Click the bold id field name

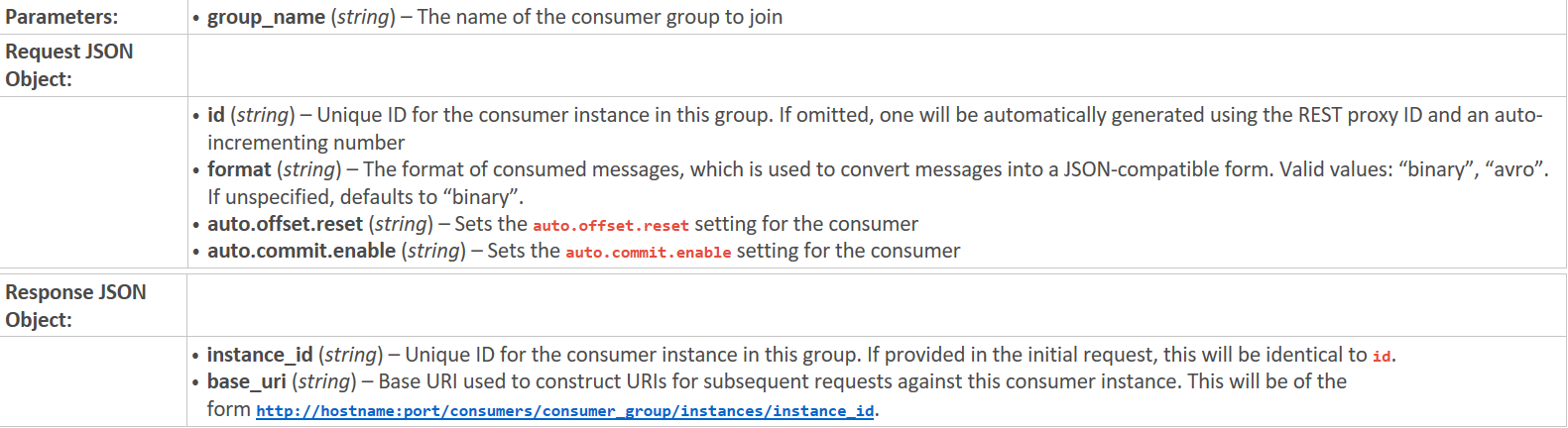[216, 115]
